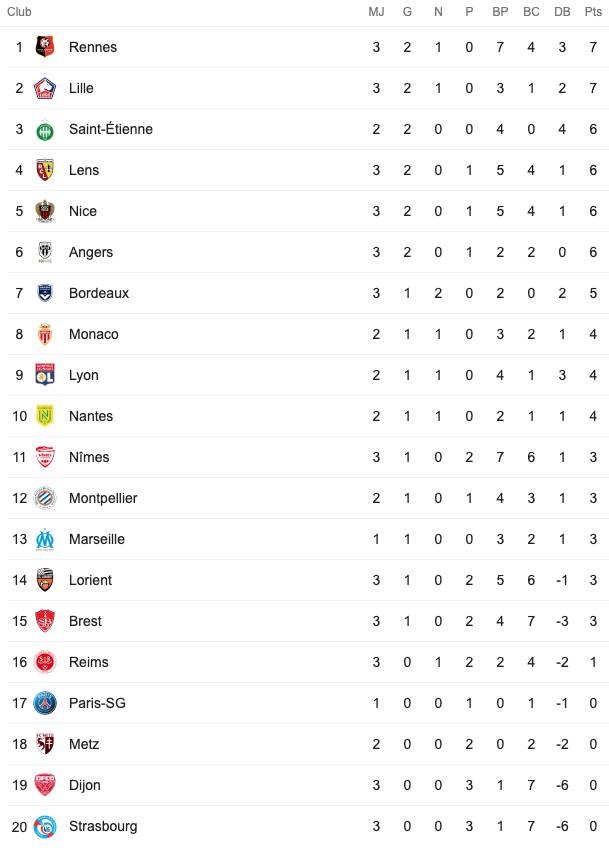Select the Nice team name
The image size is (609, 857).
click(x=83, y=212)
